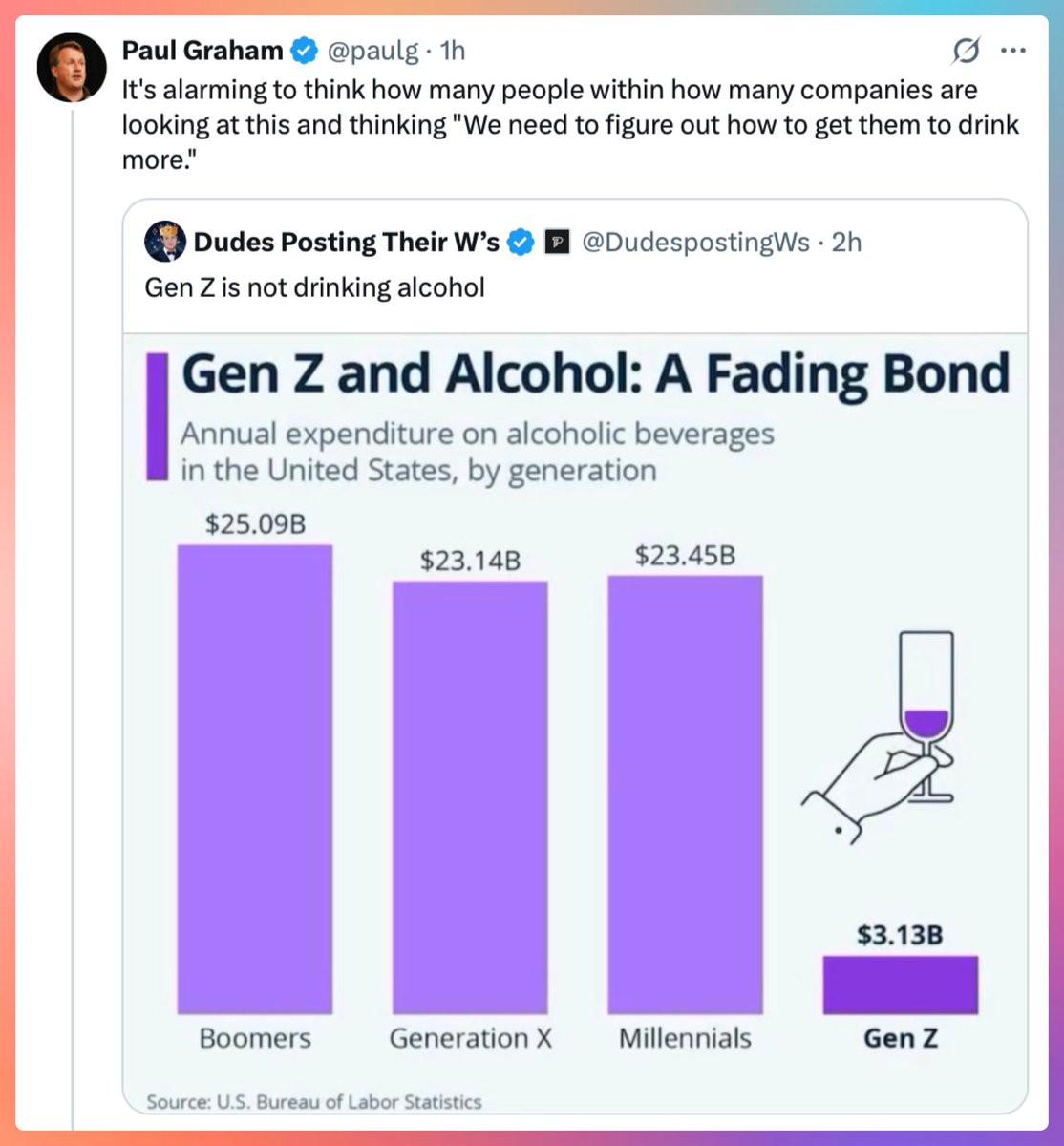1064x1146 pixels.
Task: Click the Dudes Posting Their W's name
Action: tap(346, 243)
